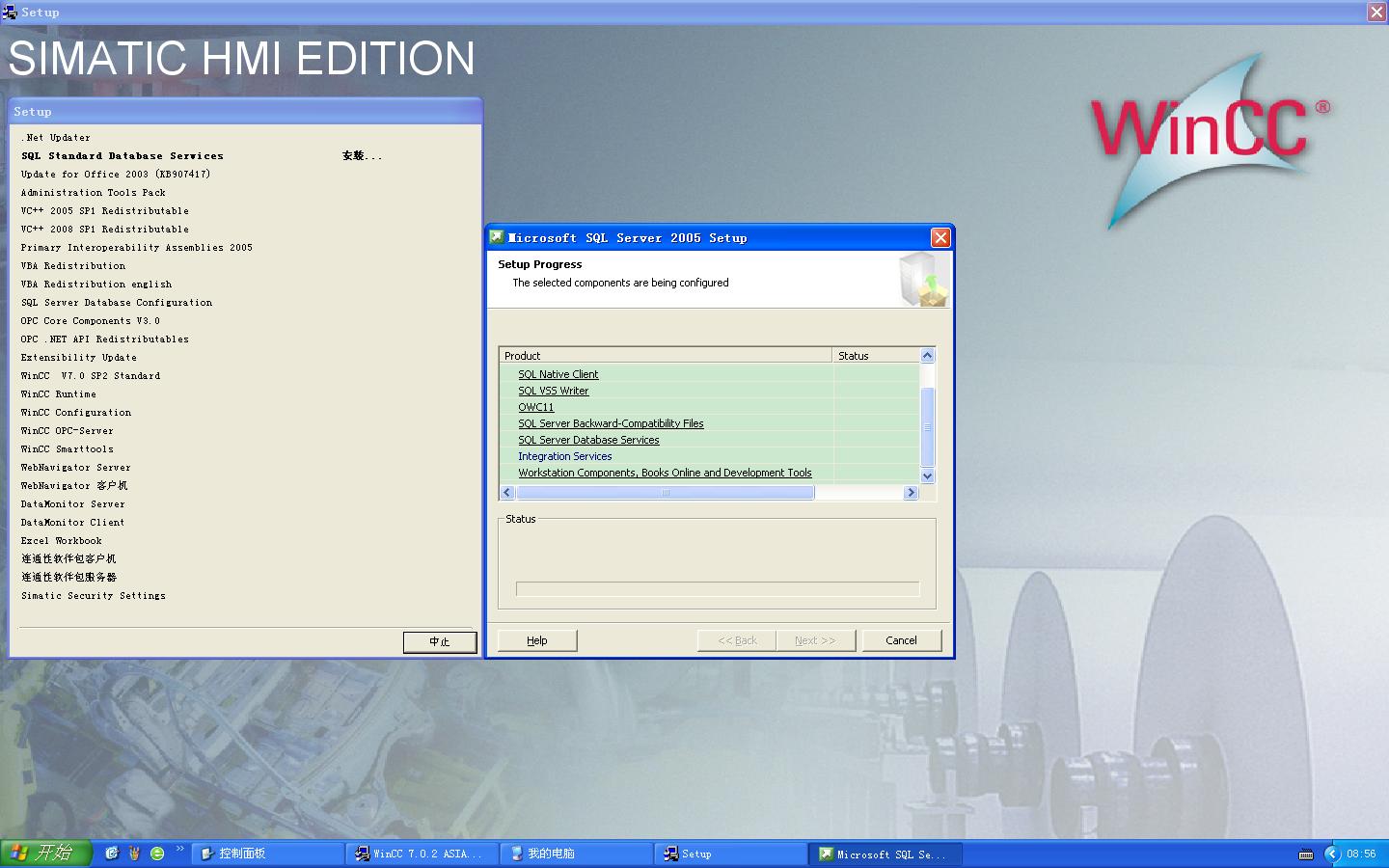Select 'WinCC Runtime' entry
Screen dimensions: 1389x868
click(59, 394)
